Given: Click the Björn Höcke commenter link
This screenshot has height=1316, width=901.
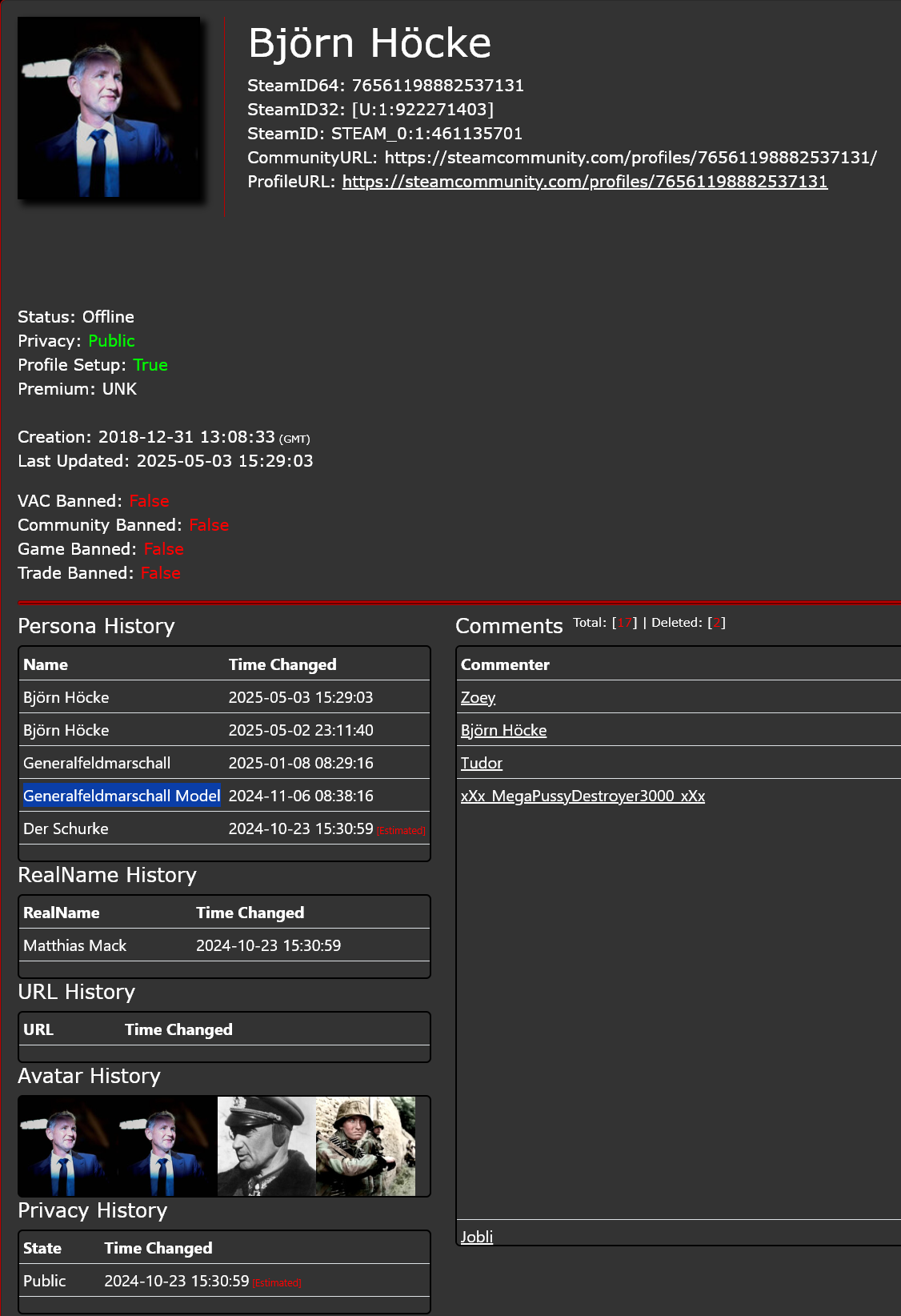Looking at the screenshot, I should 503,731.
